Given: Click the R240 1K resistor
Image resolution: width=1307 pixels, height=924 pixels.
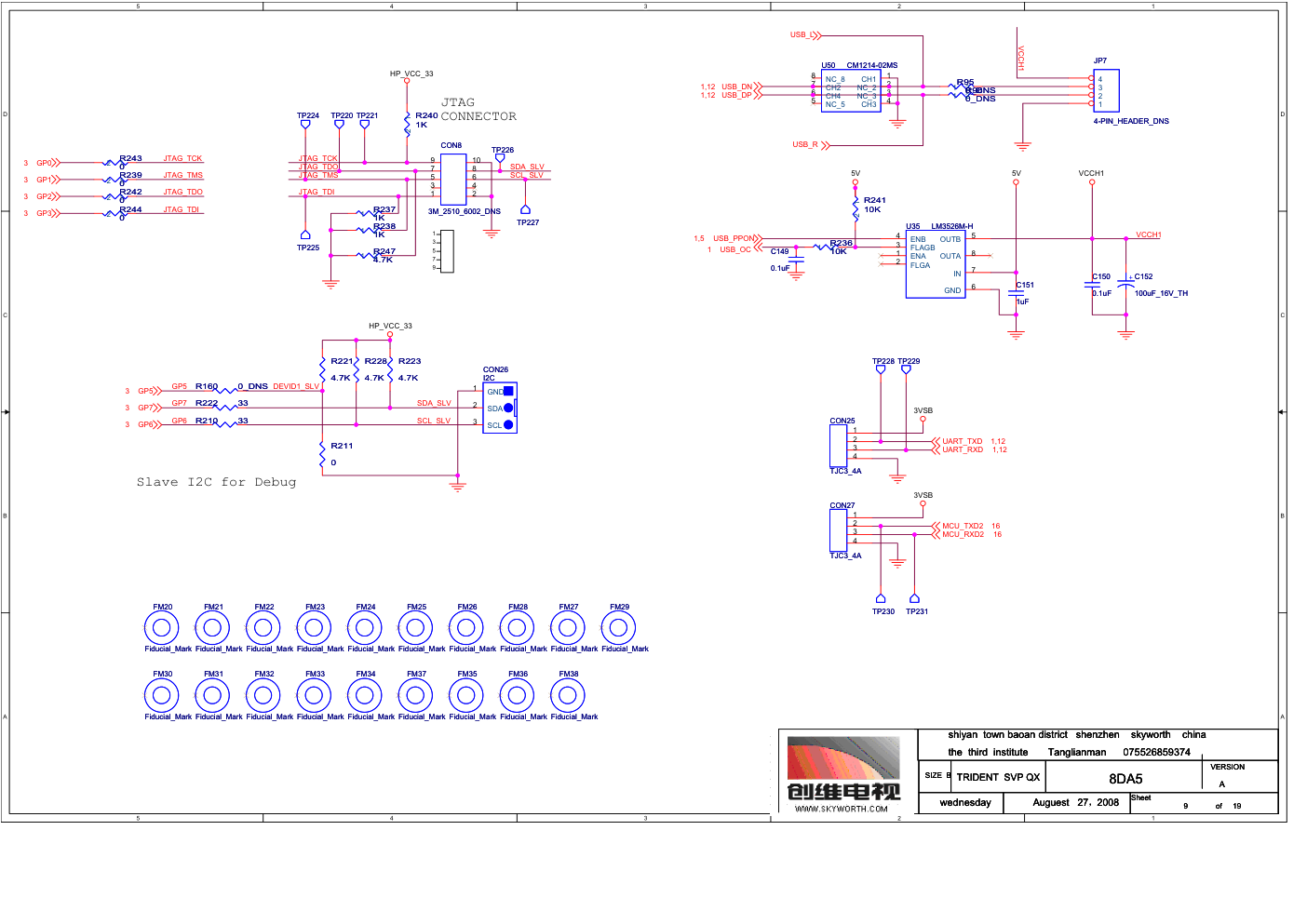Looking at the screenshot, I should point(407,123).
